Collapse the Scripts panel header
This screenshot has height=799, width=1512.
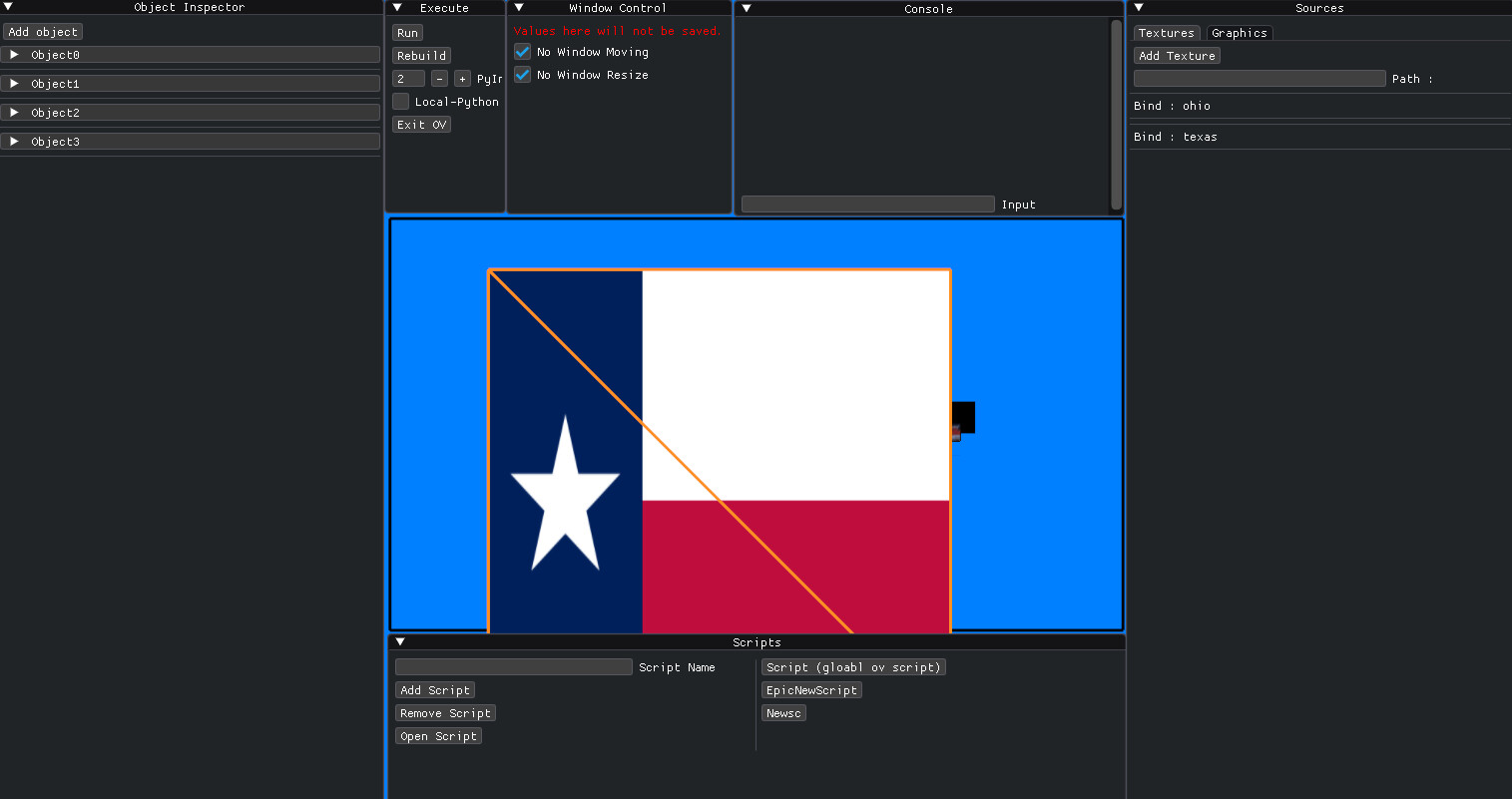pyautogui.click(x=400, y=641)
